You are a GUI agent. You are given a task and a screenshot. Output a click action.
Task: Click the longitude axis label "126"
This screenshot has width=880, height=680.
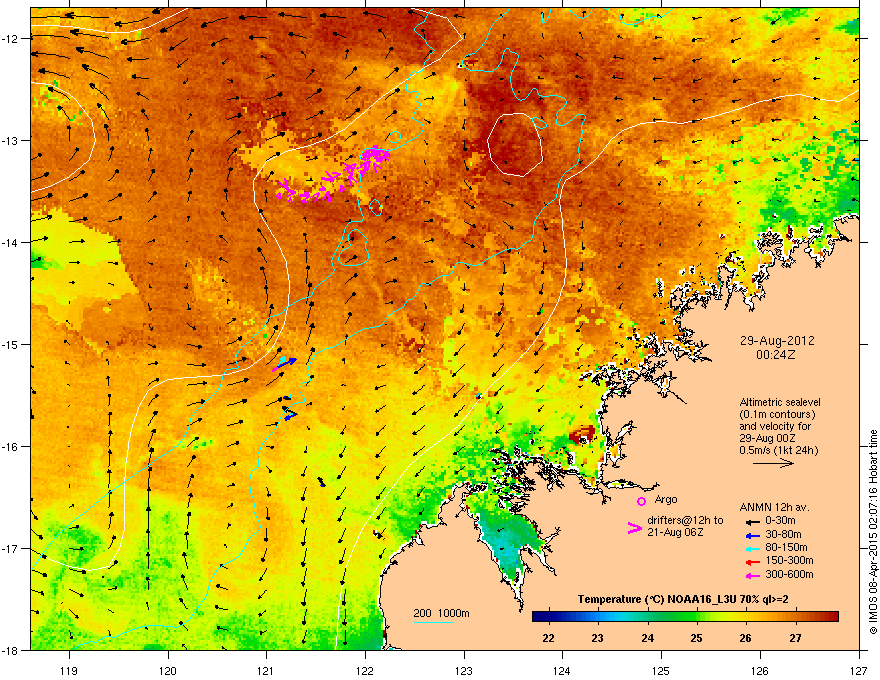tap(760, 671)
